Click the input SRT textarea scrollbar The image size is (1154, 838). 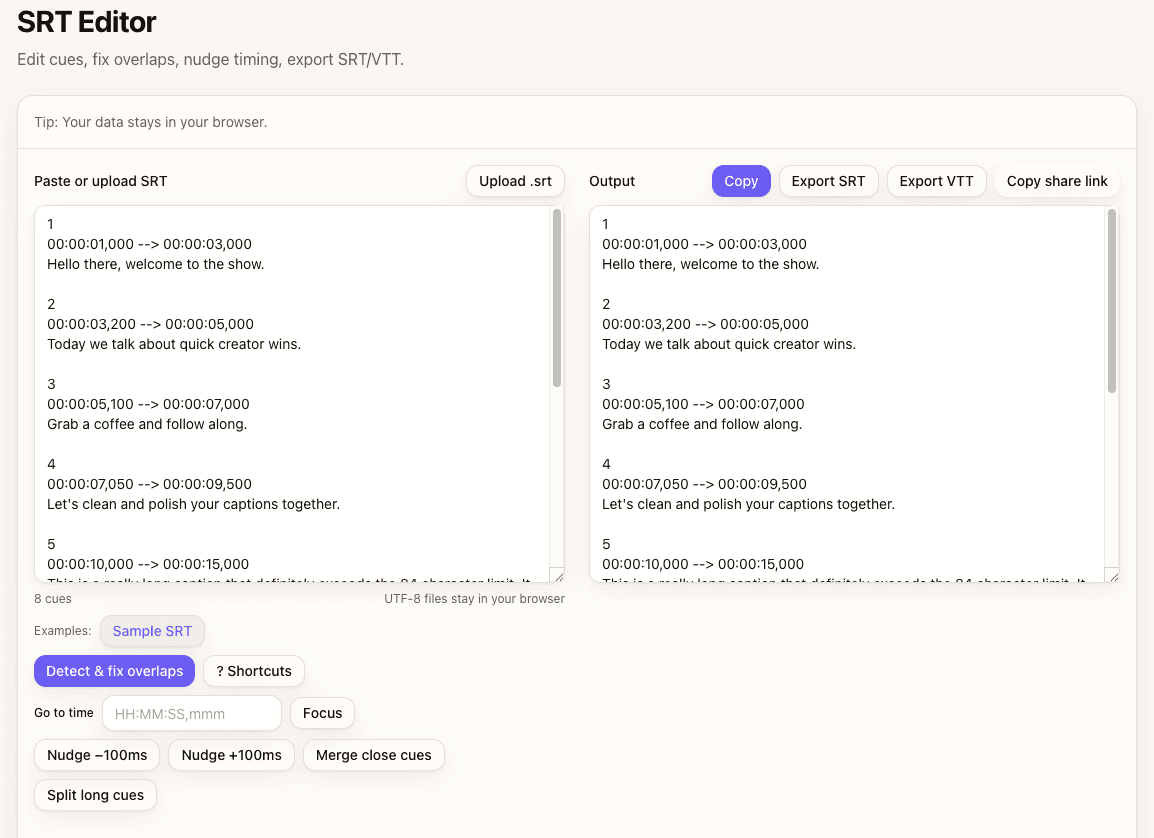557,300
